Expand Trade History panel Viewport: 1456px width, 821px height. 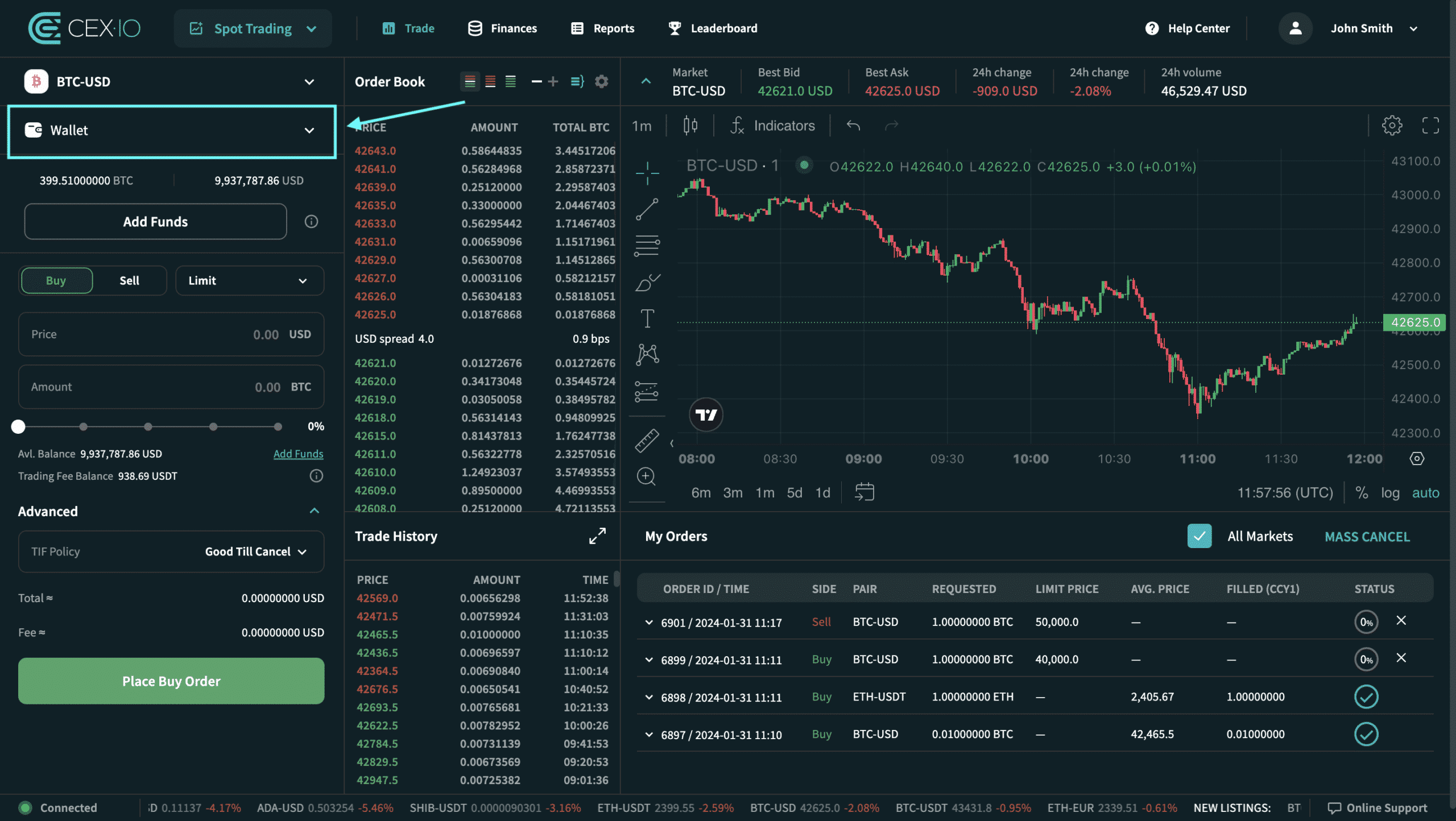tap(597, 536)
